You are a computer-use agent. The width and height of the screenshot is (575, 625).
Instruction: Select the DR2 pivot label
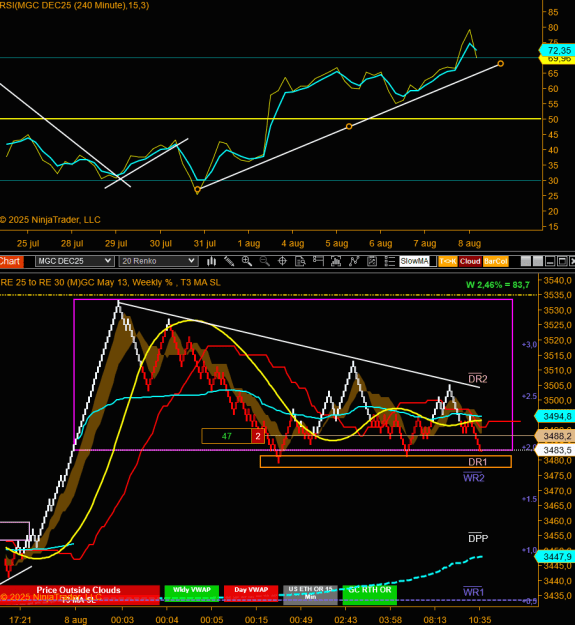(x=477, y=379)
